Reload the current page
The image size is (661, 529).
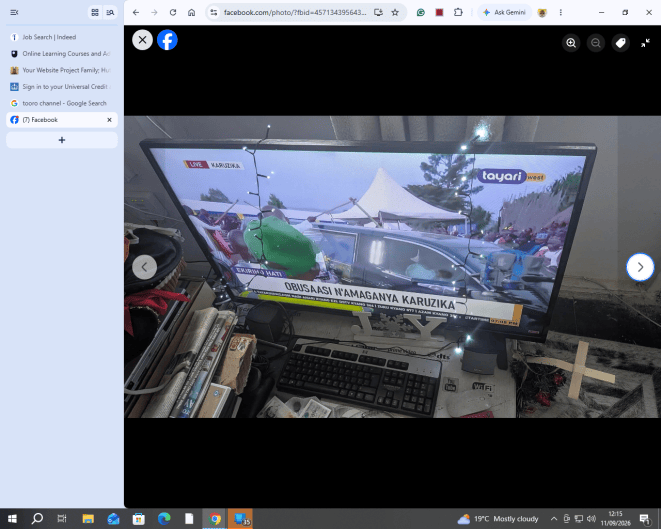tap(173, 12)
